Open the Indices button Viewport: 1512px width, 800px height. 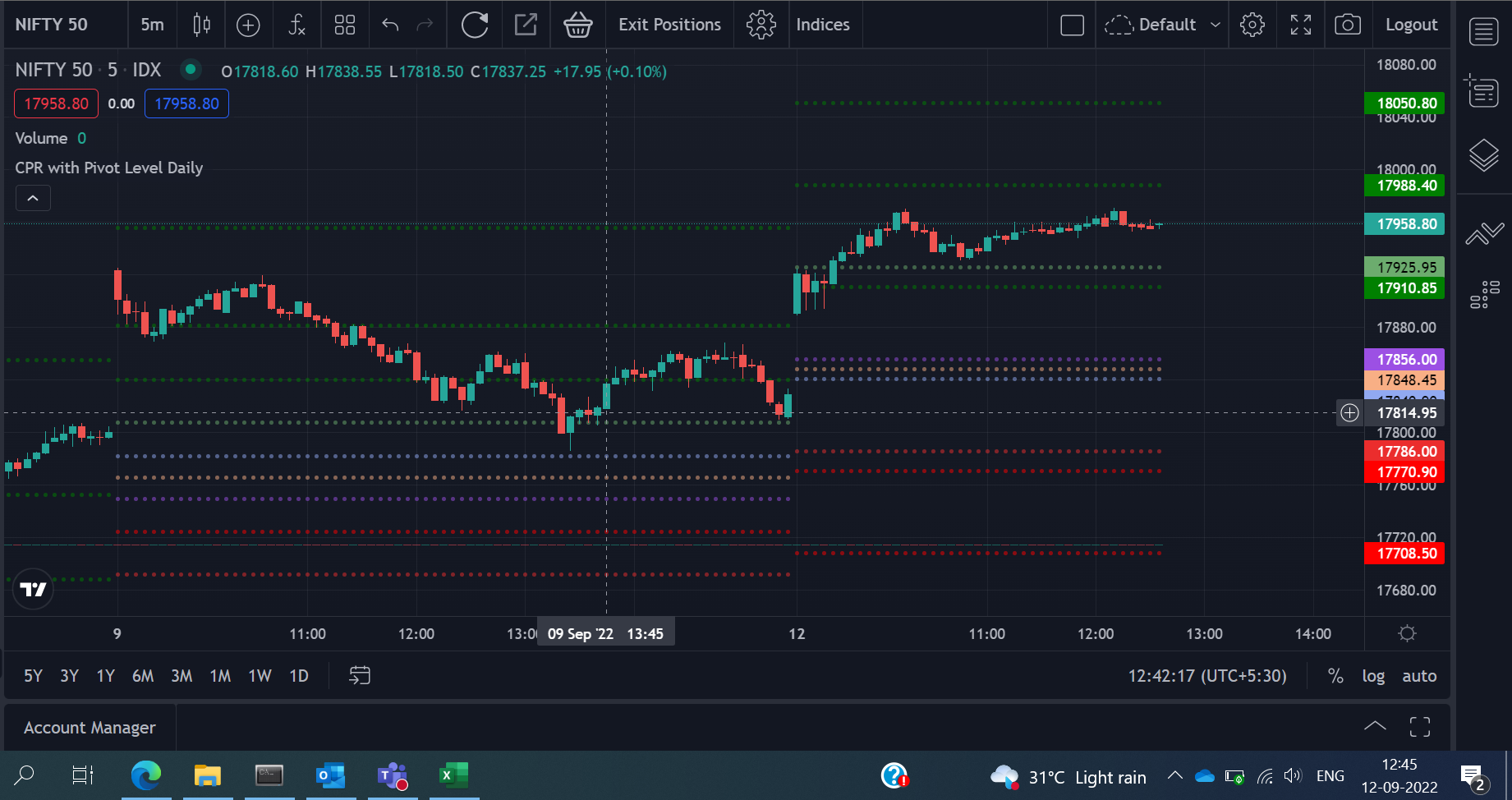pos(823,25)
